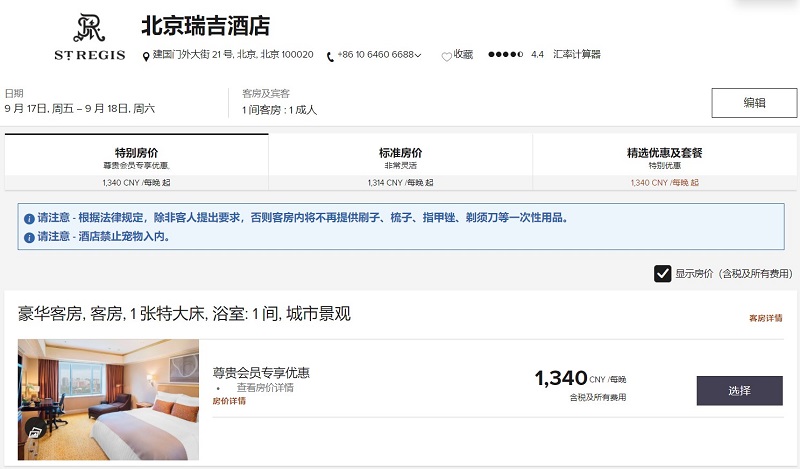This screenshot has height=469, width=800.
Task: Click the room title 豪华客房, 1 张特大床
Action: click(184, 314)
